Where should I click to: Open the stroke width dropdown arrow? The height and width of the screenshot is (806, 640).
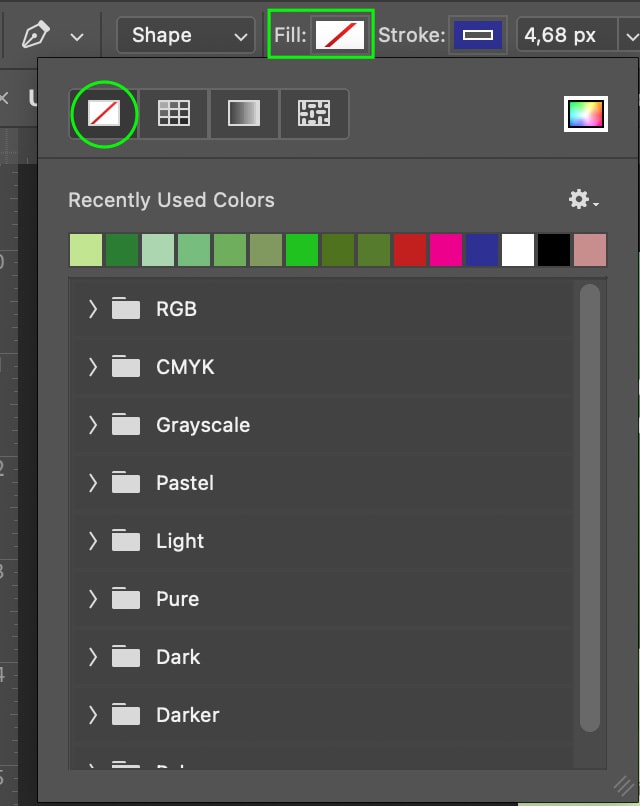pyautogui.click(x=631, y=36)
